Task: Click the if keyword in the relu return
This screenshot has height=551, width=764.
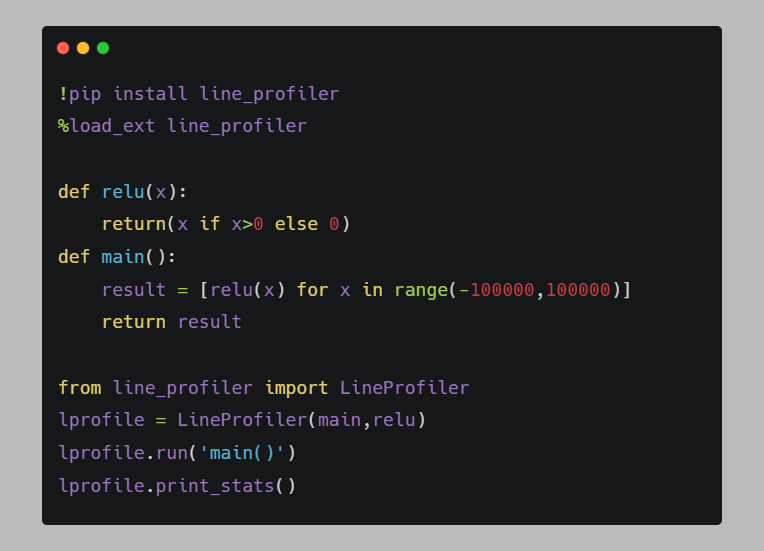Action: 210,224
